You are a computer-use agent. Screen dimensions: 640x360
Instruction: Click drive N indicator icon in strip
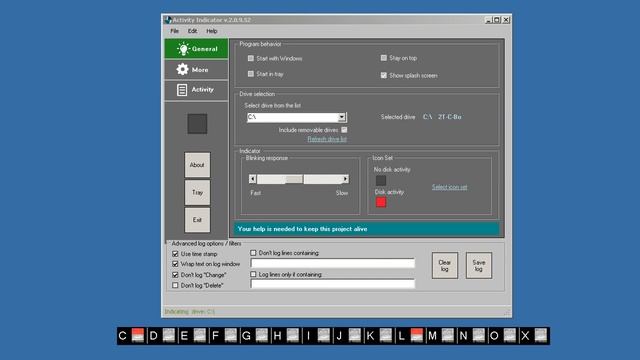coord(479,336)
